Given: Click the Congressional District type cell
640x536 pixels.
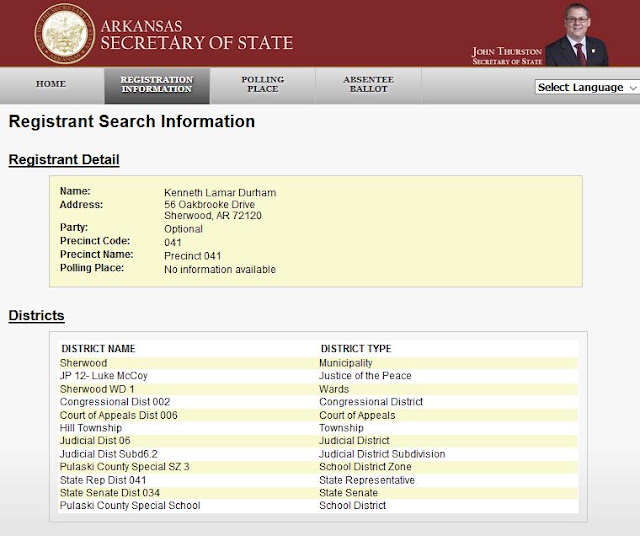Looking at the screenshot, I should (x=371, y=402).
